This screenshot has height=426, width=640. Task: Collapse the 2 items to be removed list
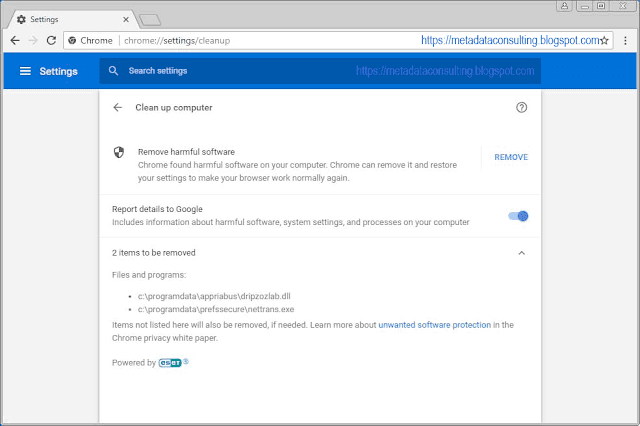coord(521,253)
